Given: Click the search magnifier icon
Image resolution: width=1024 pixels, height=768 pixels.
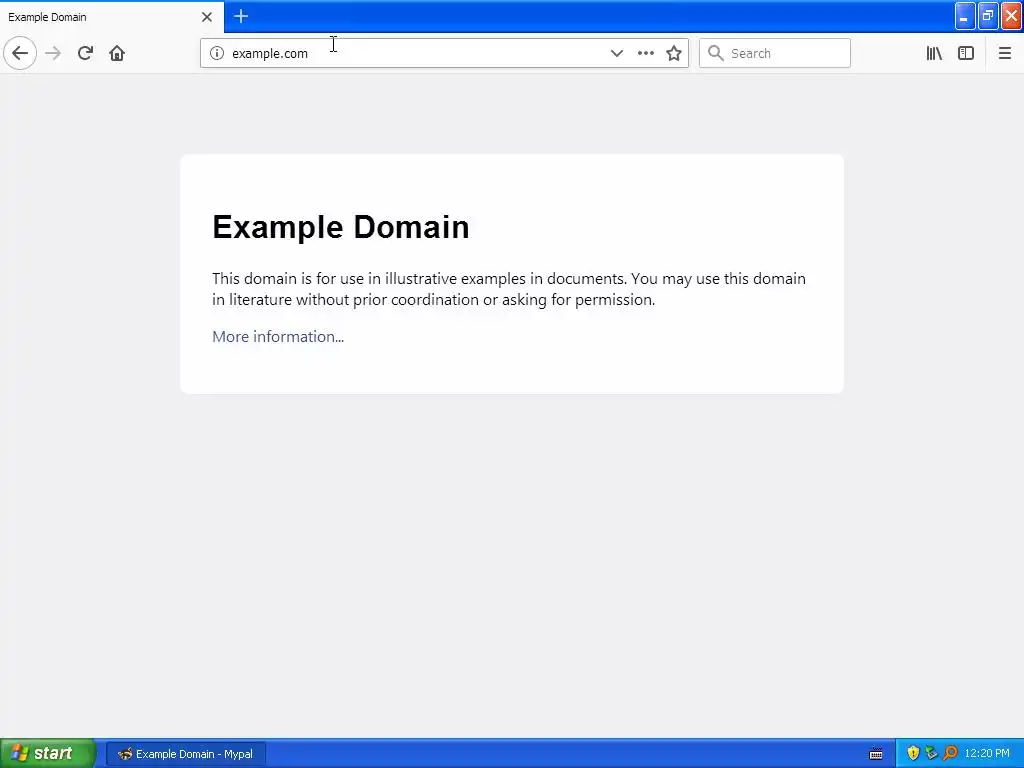Looking at the screenshot, I should (716, 53).
